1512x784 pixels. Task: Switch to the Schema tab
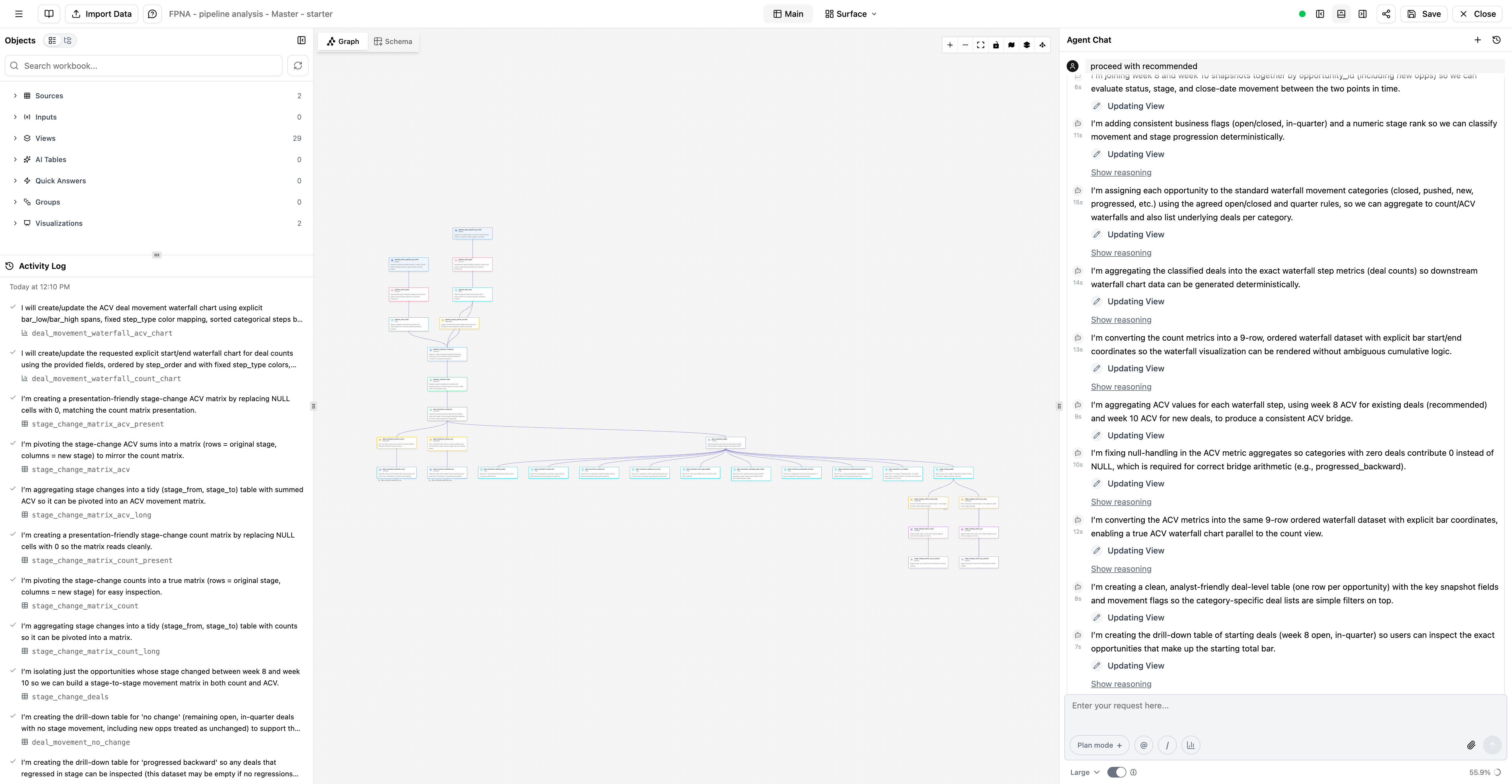click(393, 41)
